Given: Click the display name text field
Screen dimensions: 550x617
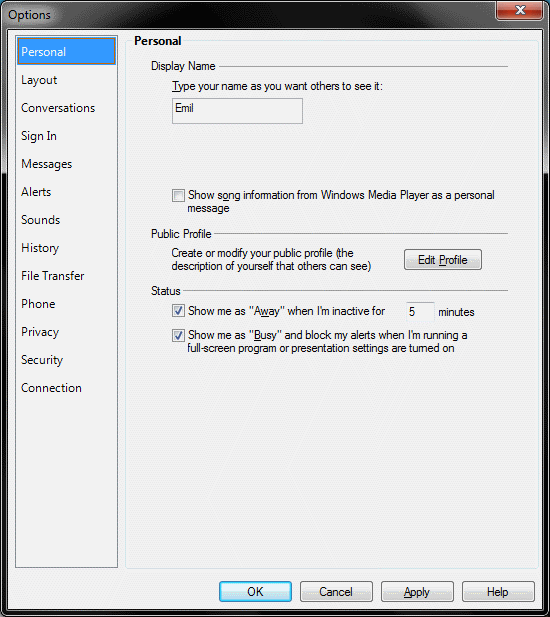Looking at the screenshot, I should point(237,111).
